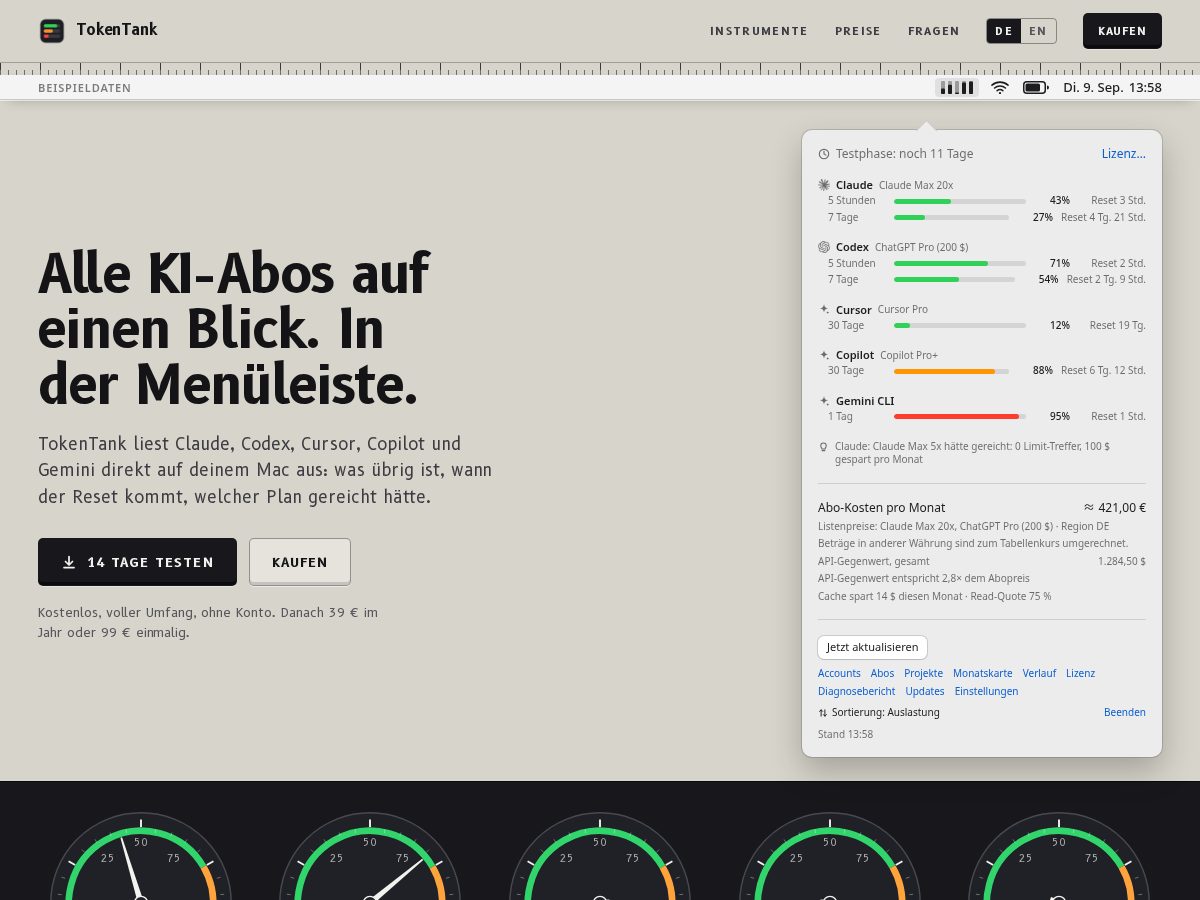Click the 14 Tage testen download button
Image resolution: width=1200 pixels, height=900 pixels.
coord(137,562)
